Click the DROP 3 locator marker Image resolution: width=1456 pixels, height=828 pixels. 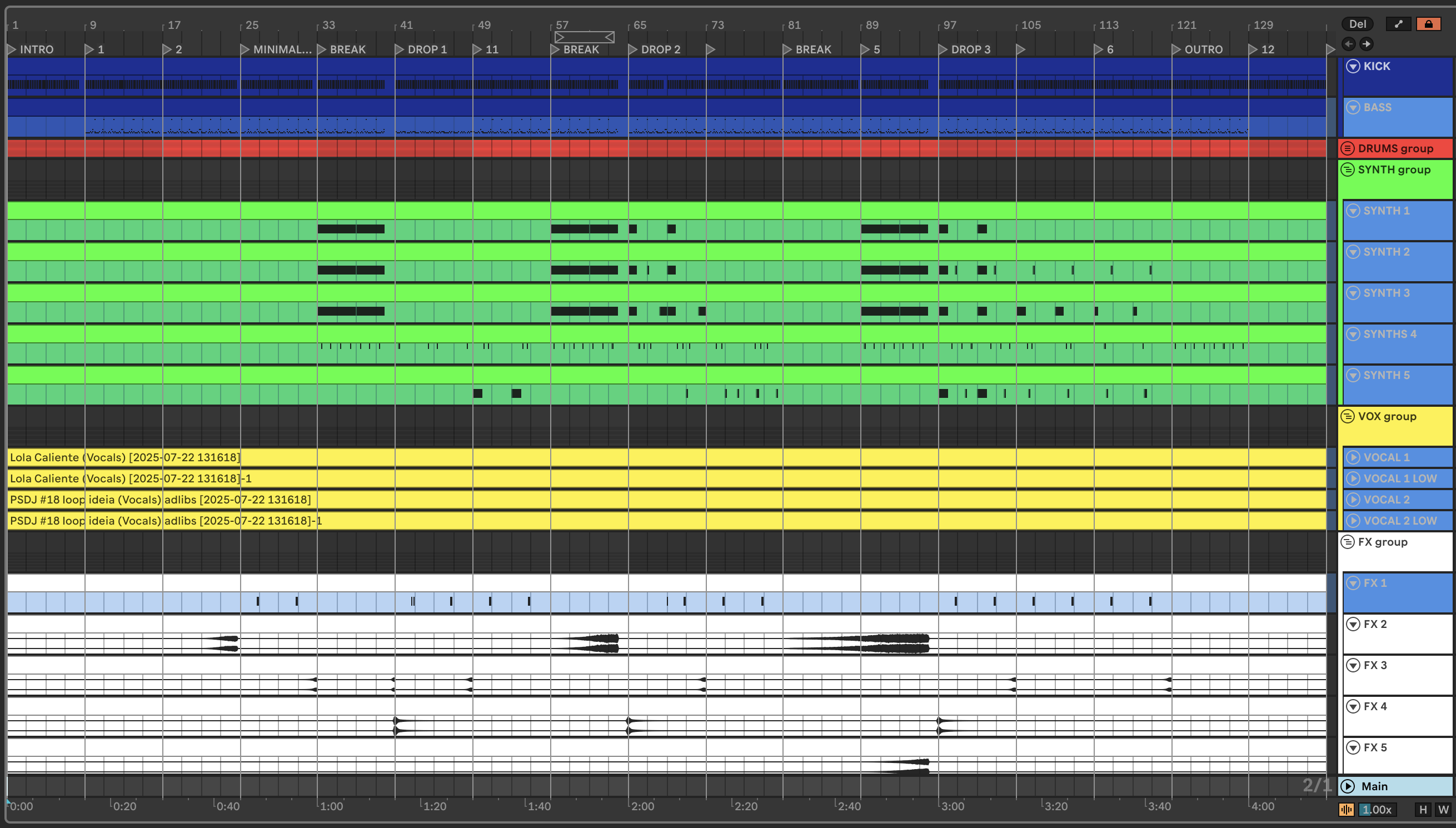pyautogui.click(x=965, y=49)
